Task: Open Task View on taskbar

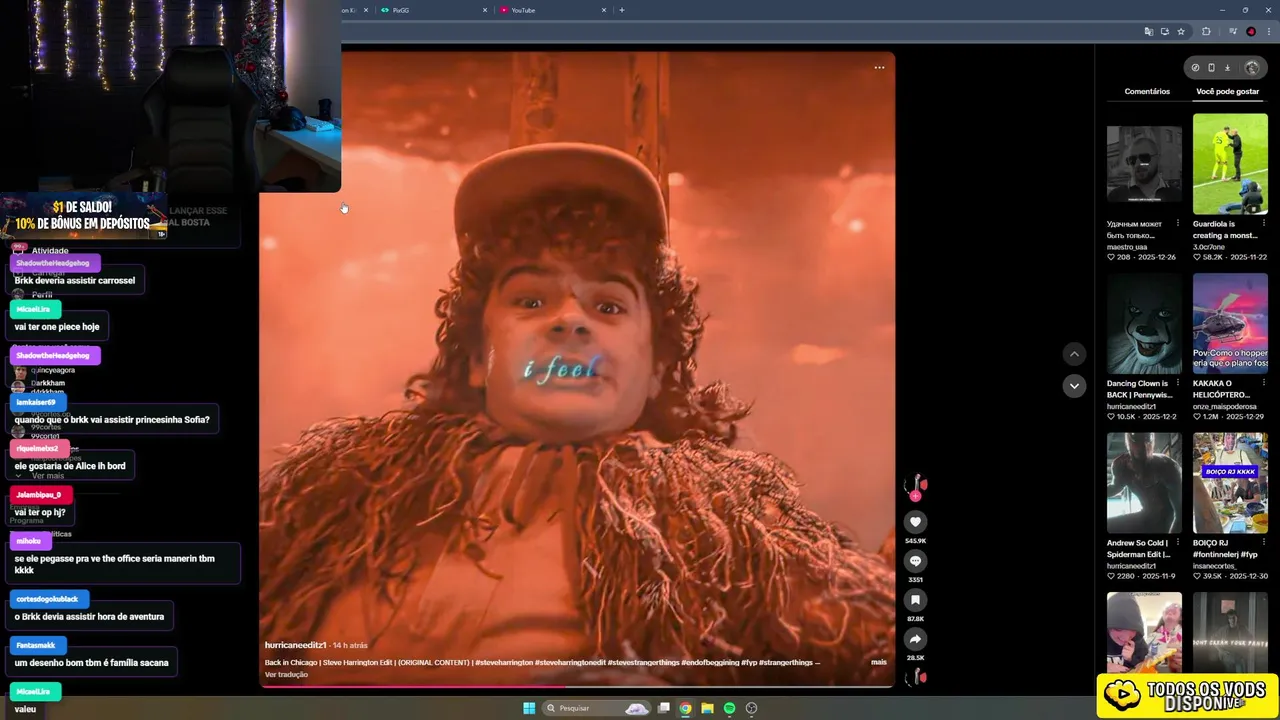Action: tap(663, 708)
